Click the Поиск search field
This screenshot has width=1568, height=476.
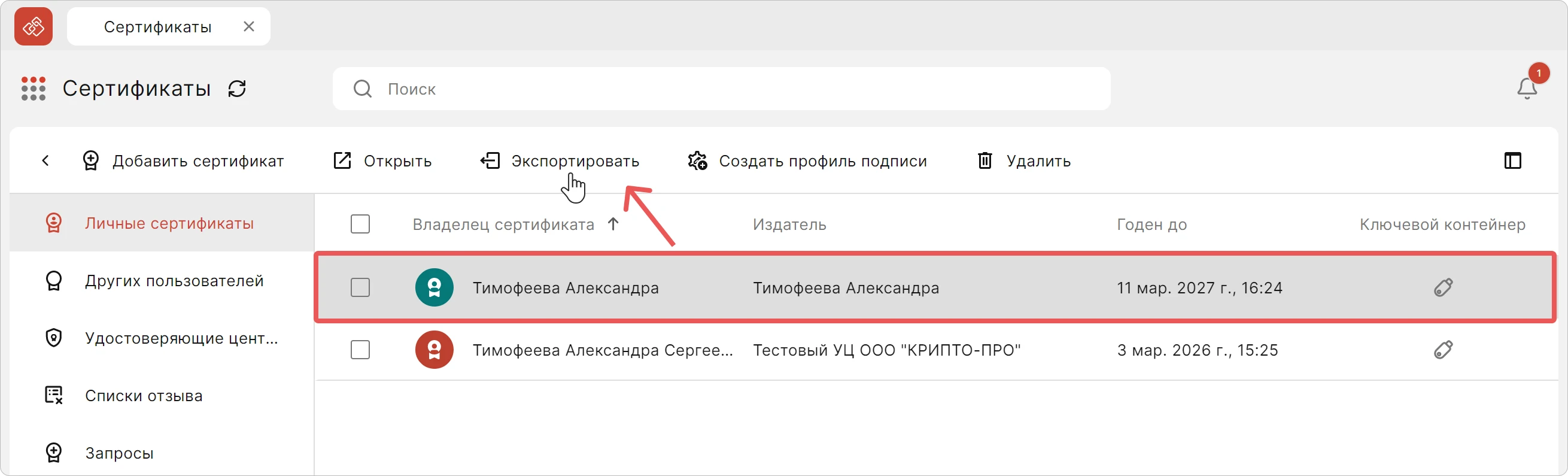click(x=721, y=89)
